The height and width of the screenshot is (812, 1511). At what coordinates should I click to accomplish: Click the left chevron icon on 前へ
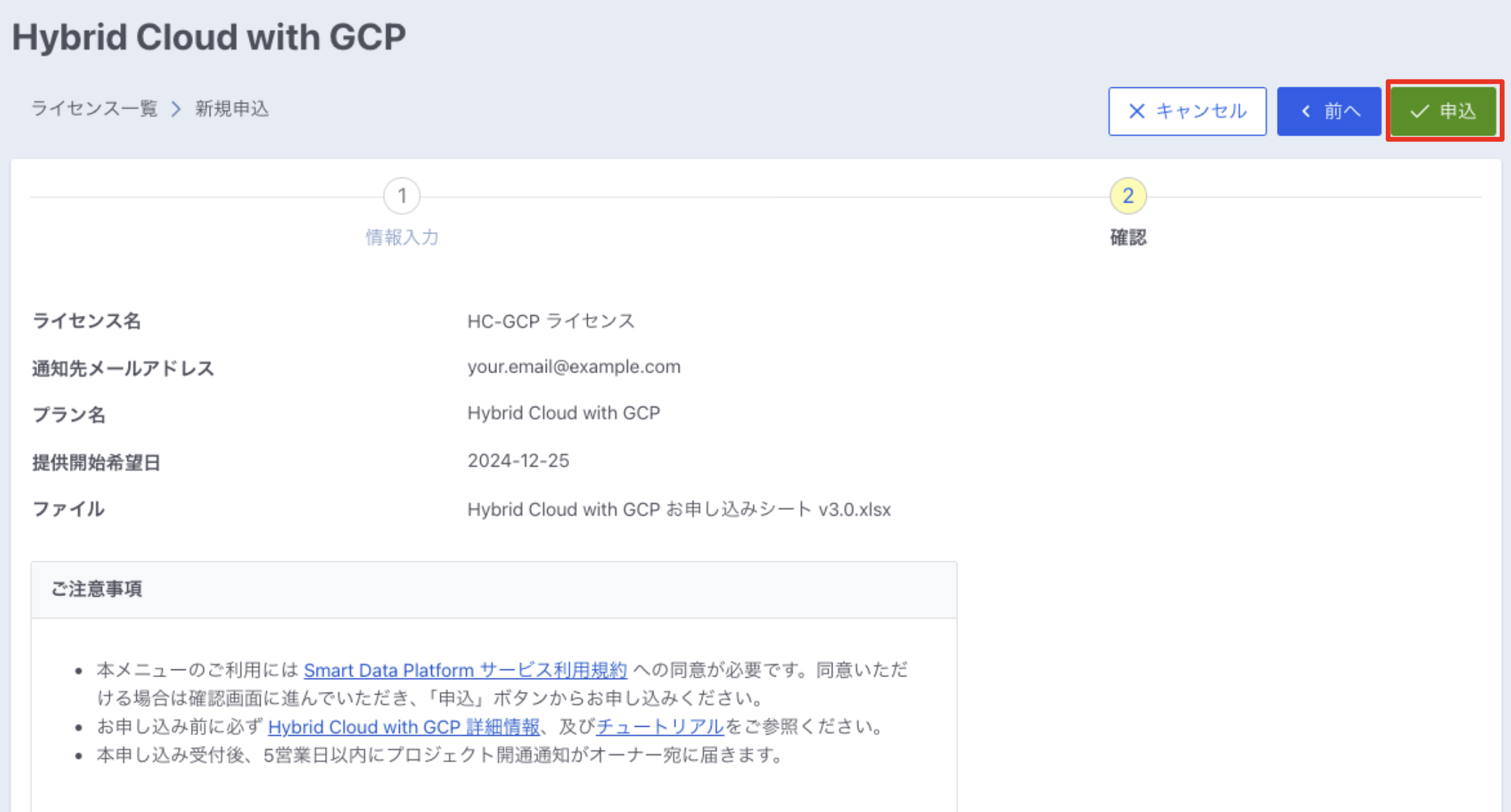[1305, 111]
